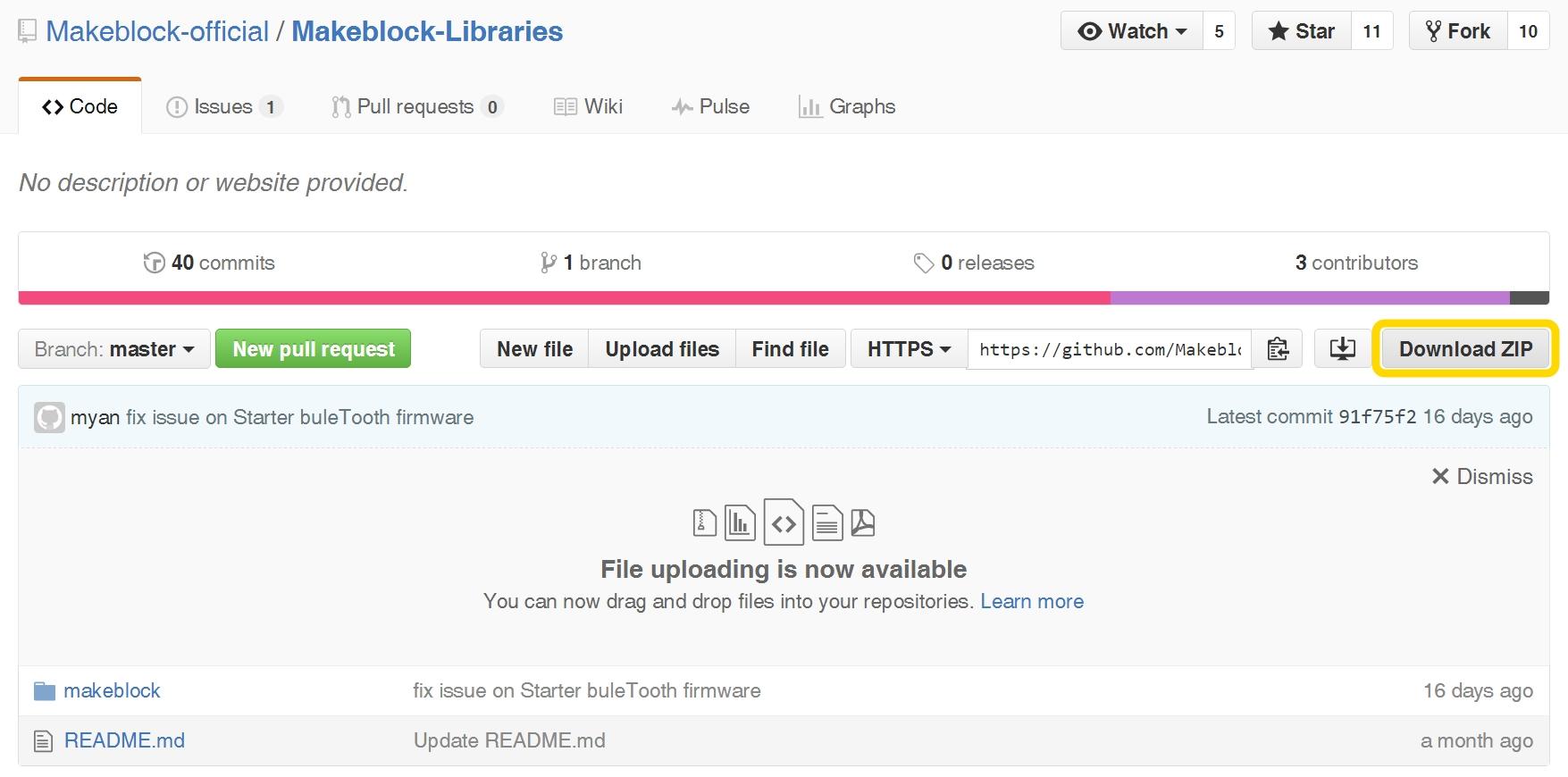
Task: View the Pulse tab
Action: [x=710, y=107]
